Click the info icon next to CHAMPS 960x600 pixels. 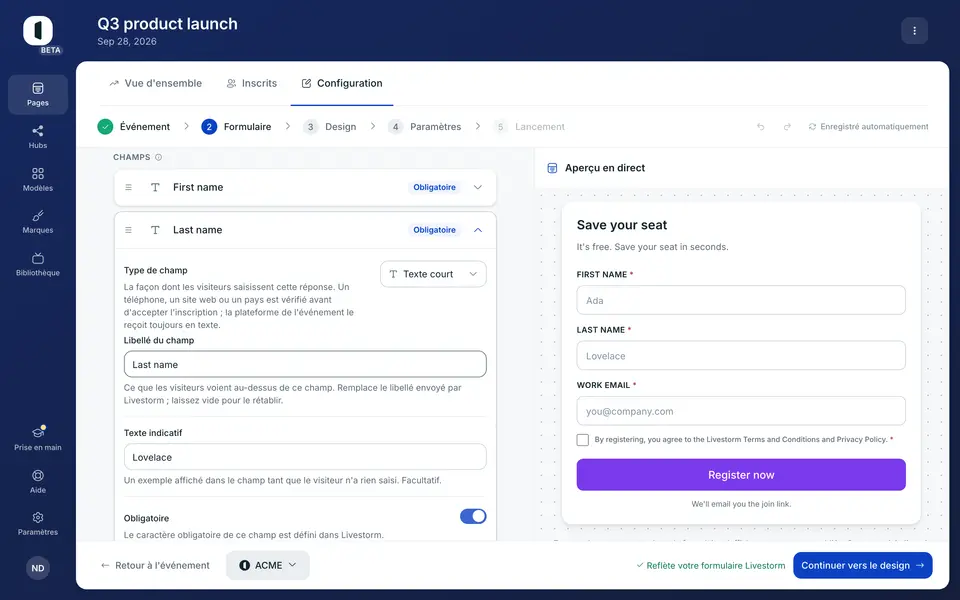coord(159,157)
